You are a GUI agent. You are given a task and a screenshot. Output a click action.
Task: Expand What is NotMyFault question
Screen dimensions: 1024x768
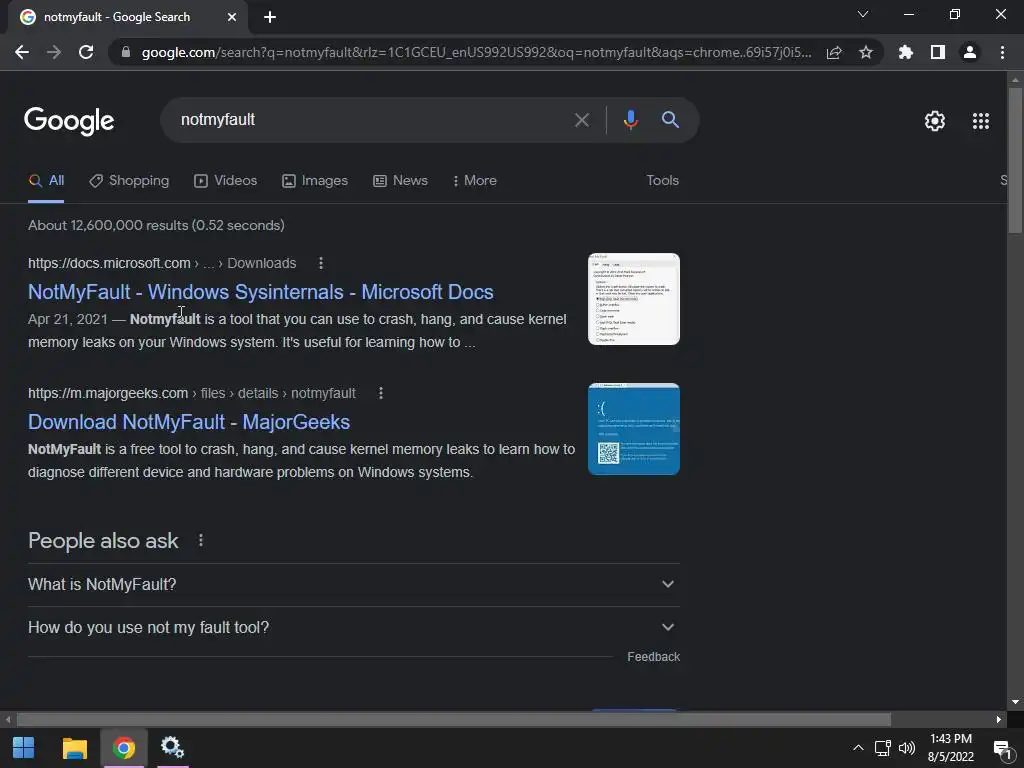coord(353,584)
